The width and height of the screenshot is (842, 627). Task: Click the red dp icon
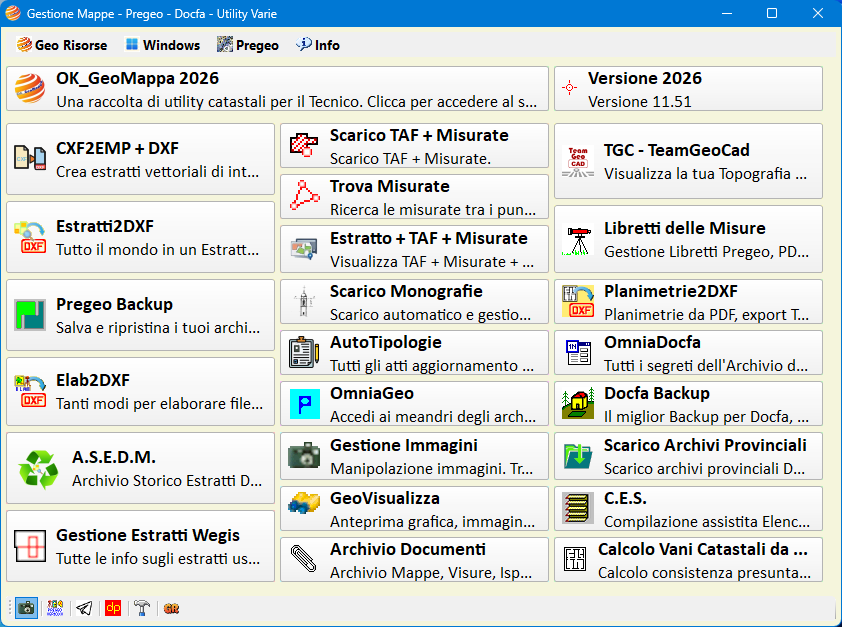click(113, 608)
